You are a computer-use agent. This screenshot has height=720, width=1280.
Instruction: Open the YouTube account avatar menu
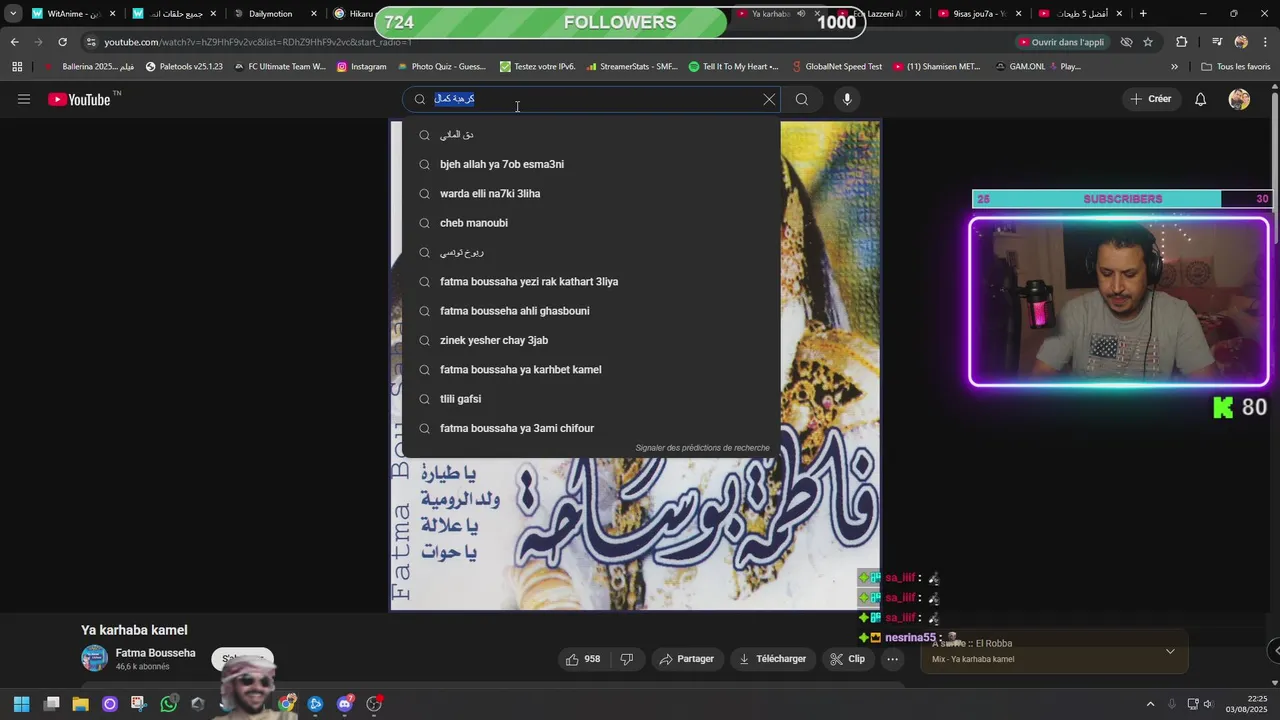pyautogui.click(x=1239, y=99)
